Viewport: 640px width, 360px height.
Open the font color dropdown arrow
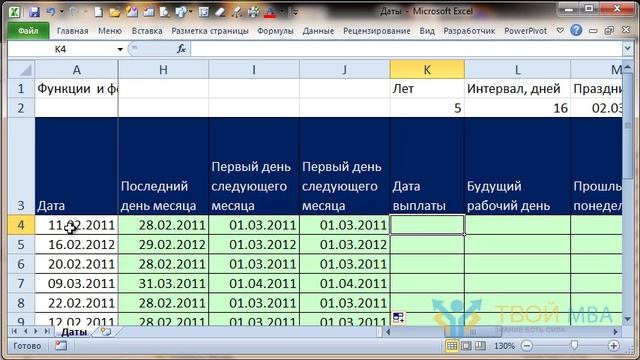[x=281, y=12]
